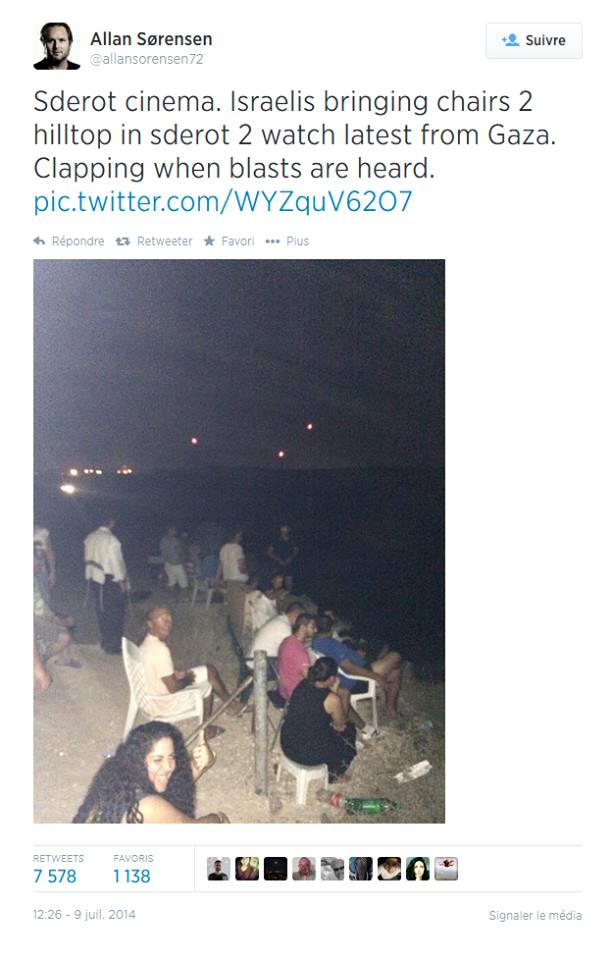612x960 pixels.
Task: Mark tweet with Favori star icon
Action: (x=209, y=241)
